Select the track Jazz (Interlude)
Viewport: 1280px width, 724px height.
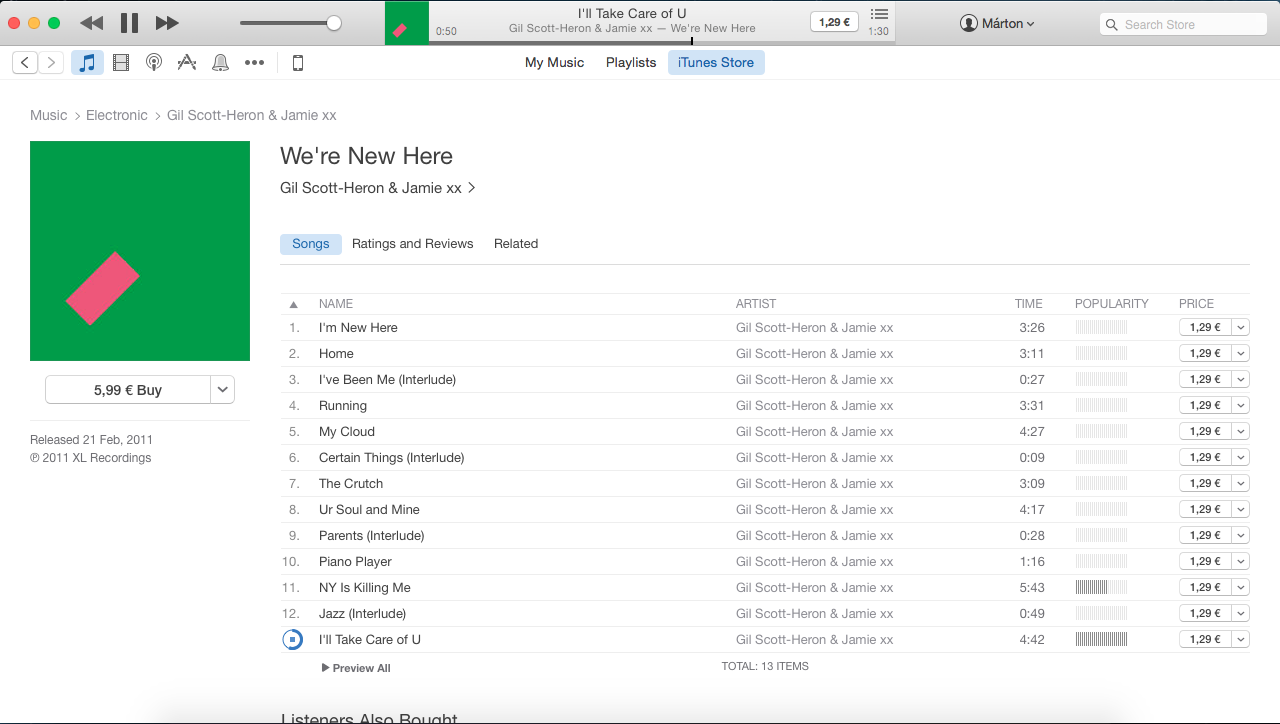tap(765, 614)
